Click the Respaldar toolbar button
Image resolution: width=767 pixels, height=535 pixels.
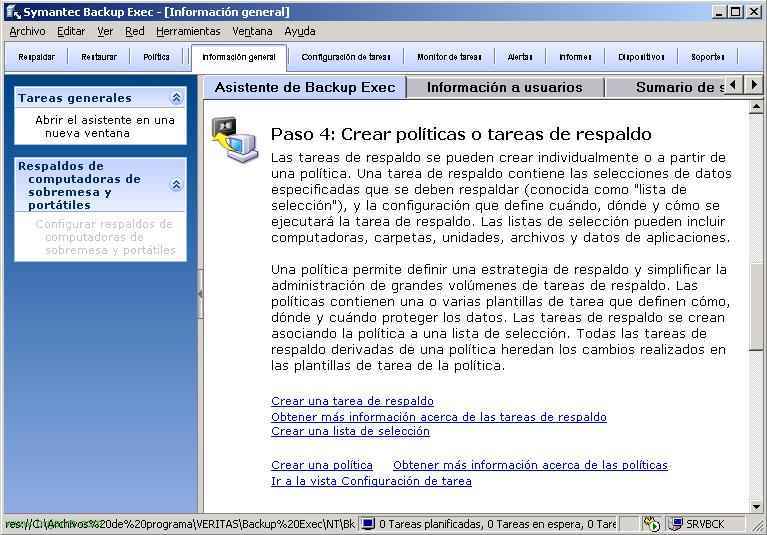tap(37, 57)
